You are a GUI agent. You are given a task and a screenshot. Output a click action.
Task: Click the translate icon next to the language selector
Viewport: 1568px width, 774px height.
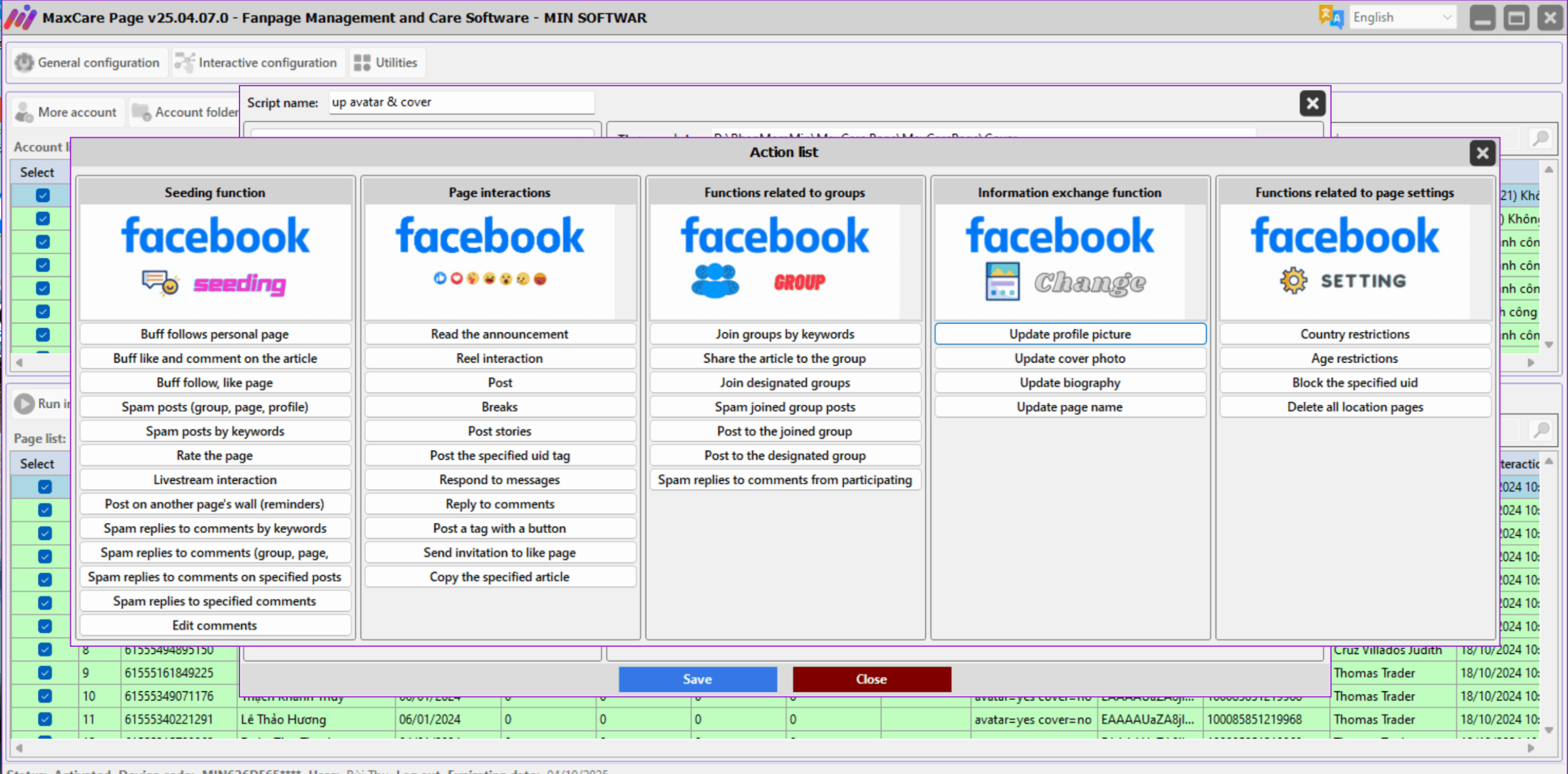1330,17
